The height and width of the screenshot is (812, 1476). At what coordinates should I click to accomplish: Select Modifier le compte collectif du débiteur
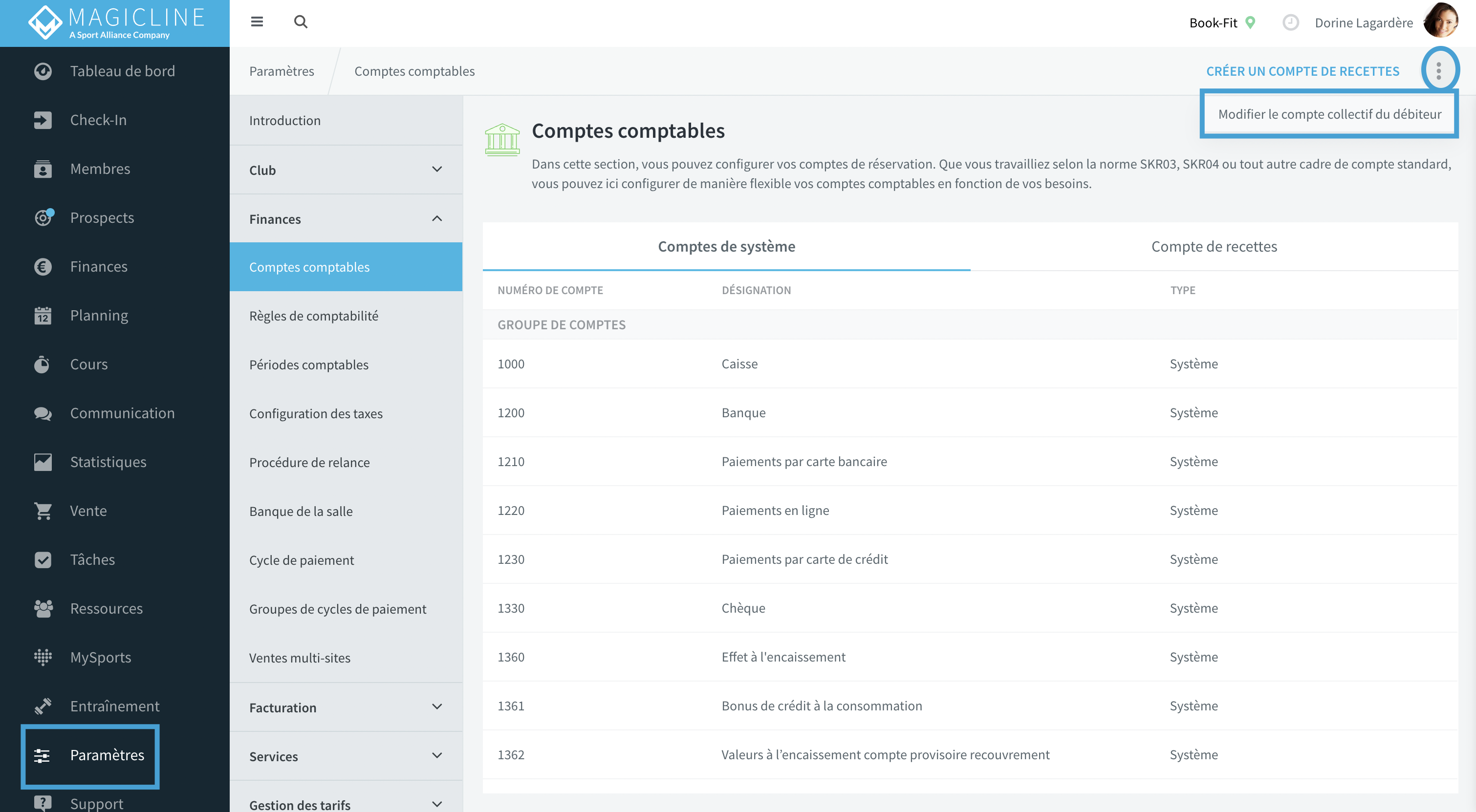pyautogui.click(x=1329, y=114)
